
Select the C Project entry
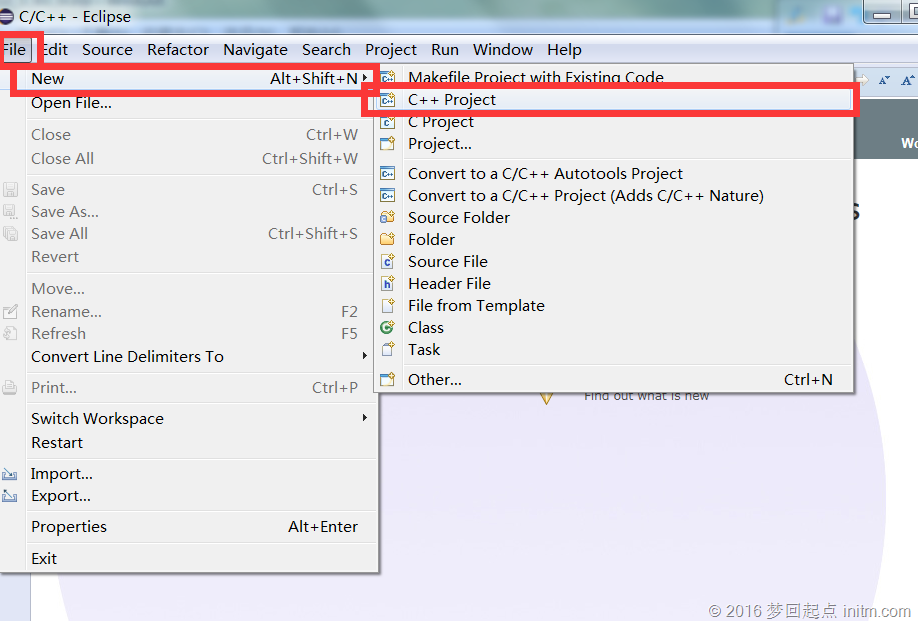click(613, 122)
